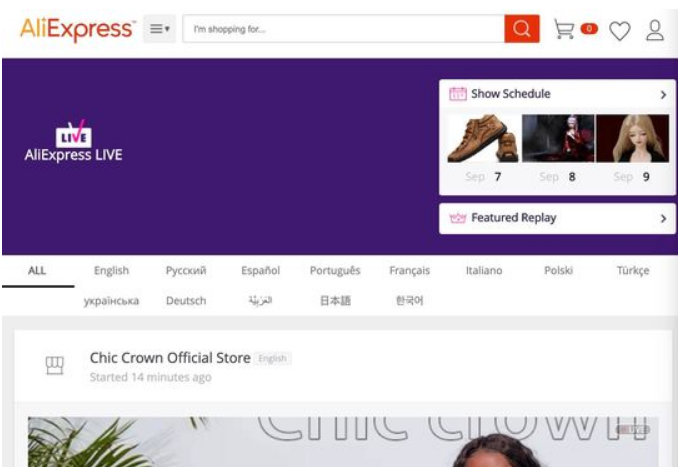This screenshot has height=467, width=678.
Task: Switch to the Deutsch tab
Action: pyautogui.click(x=186, y=301)
